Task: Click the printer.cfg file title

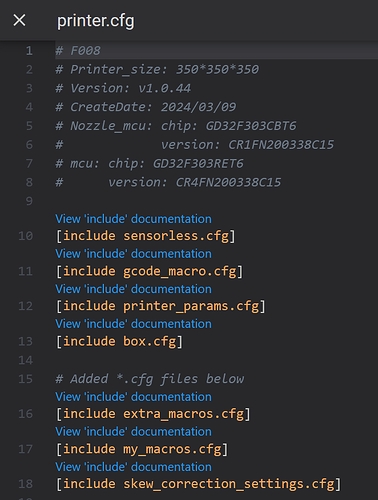Action: (x=96, y=21)
